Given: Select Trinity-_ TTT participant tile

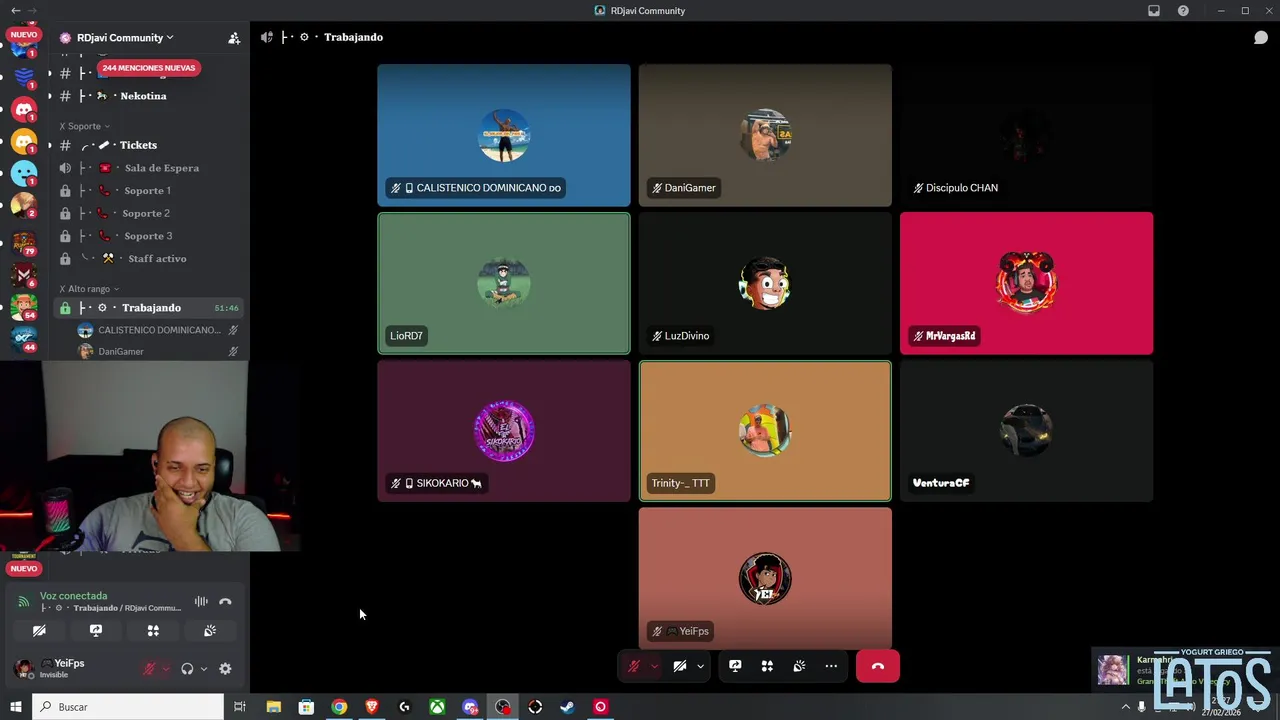Looking at the screenshot, I should (x=765, y=431).
